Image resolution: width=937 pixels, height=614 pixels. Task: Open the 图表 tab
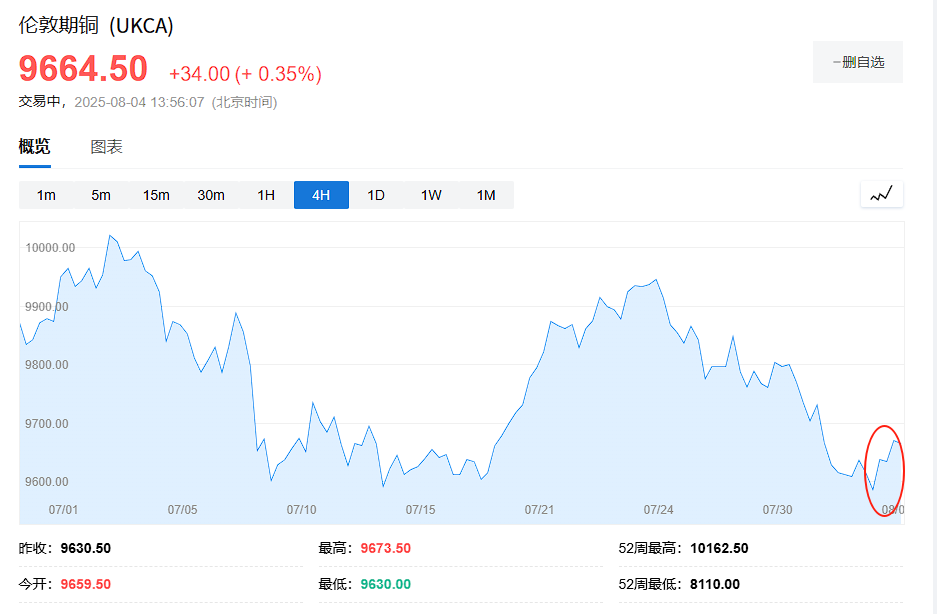point(107,147)
